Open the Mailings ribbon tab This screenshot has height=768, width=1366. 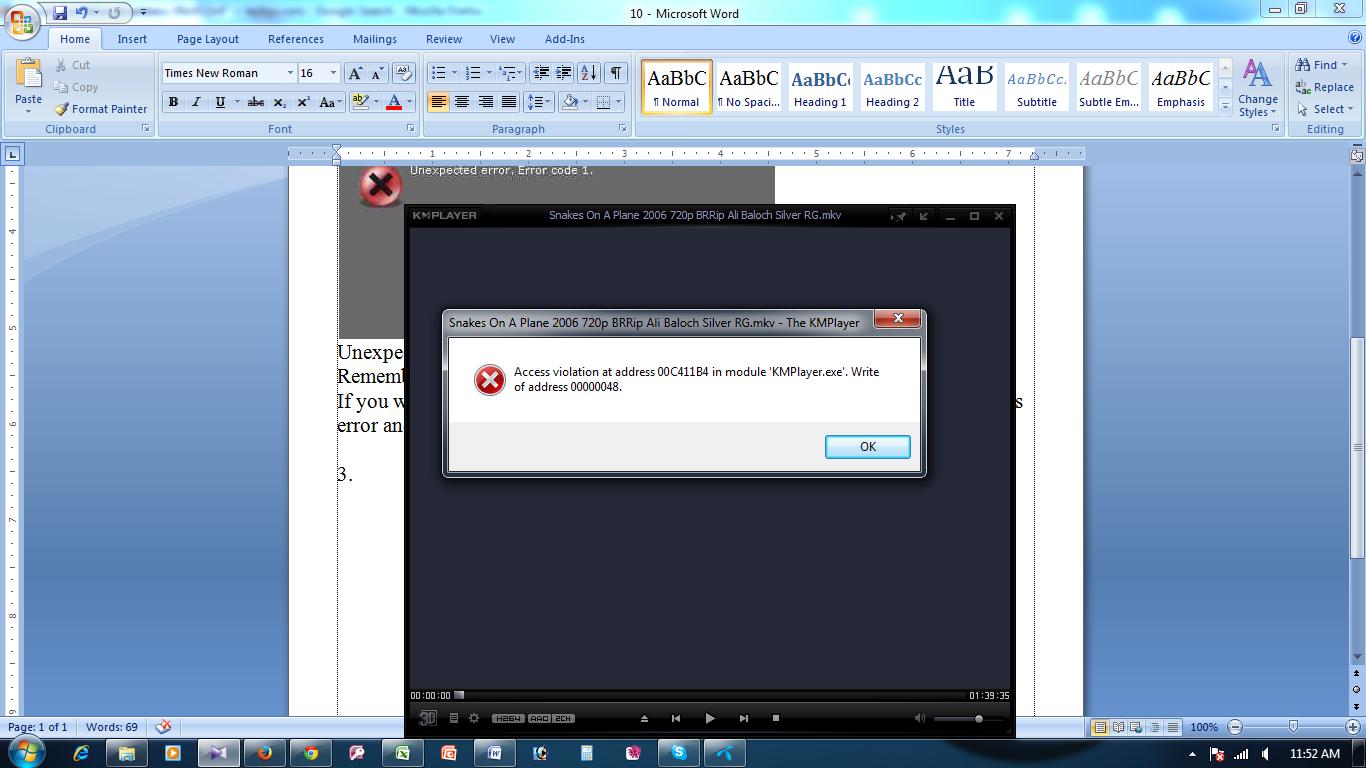[375, 39]
